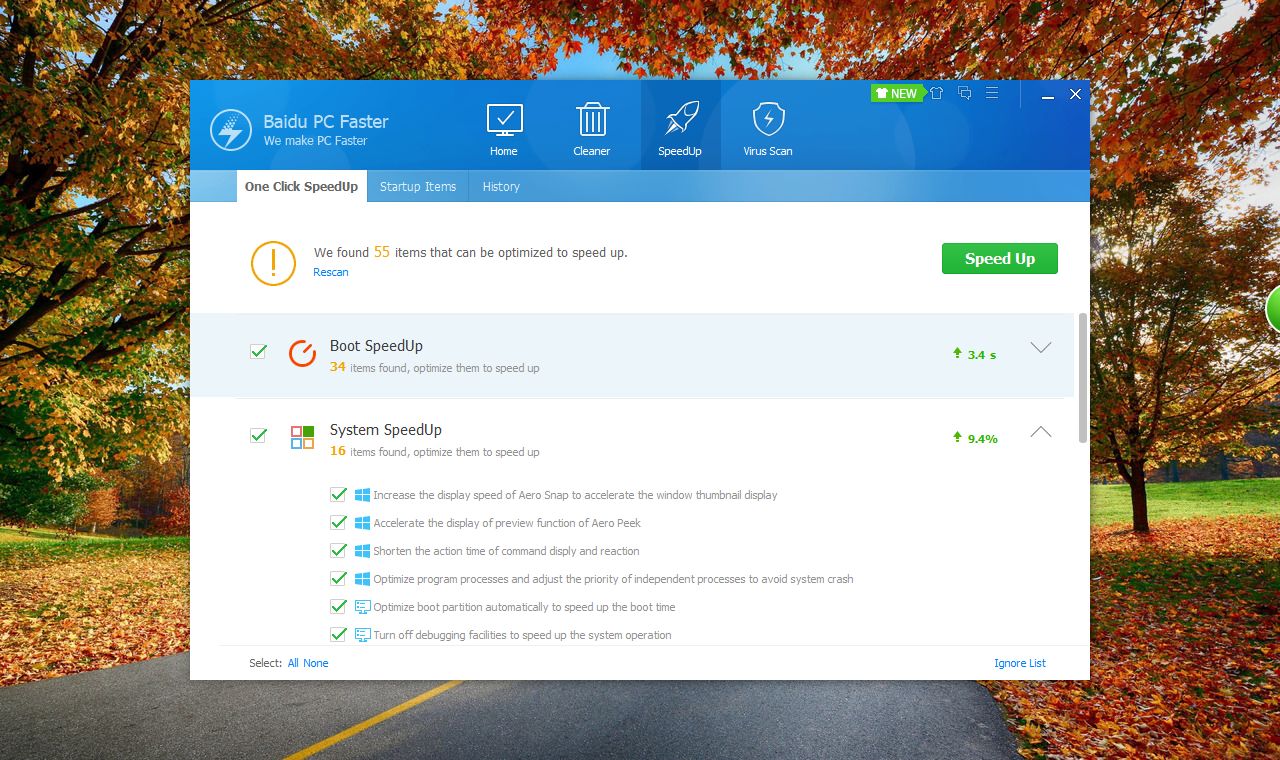
Task: Click 'Turn off debugging facilities' text
Action: [x=522, y=635]
